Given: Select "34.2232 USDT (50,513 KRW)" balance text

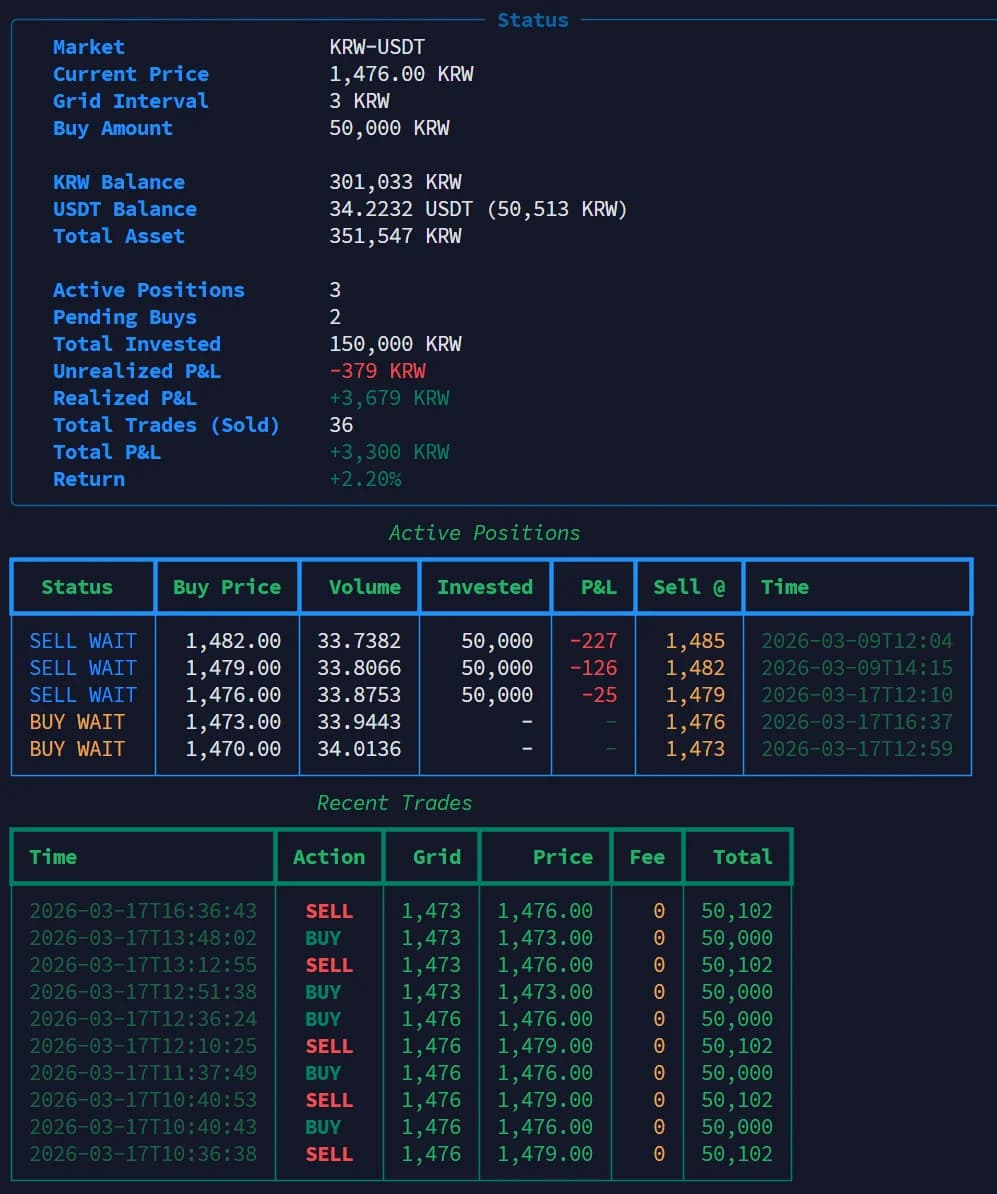Looking at the screenshot, I should click(x=478, y=209).
